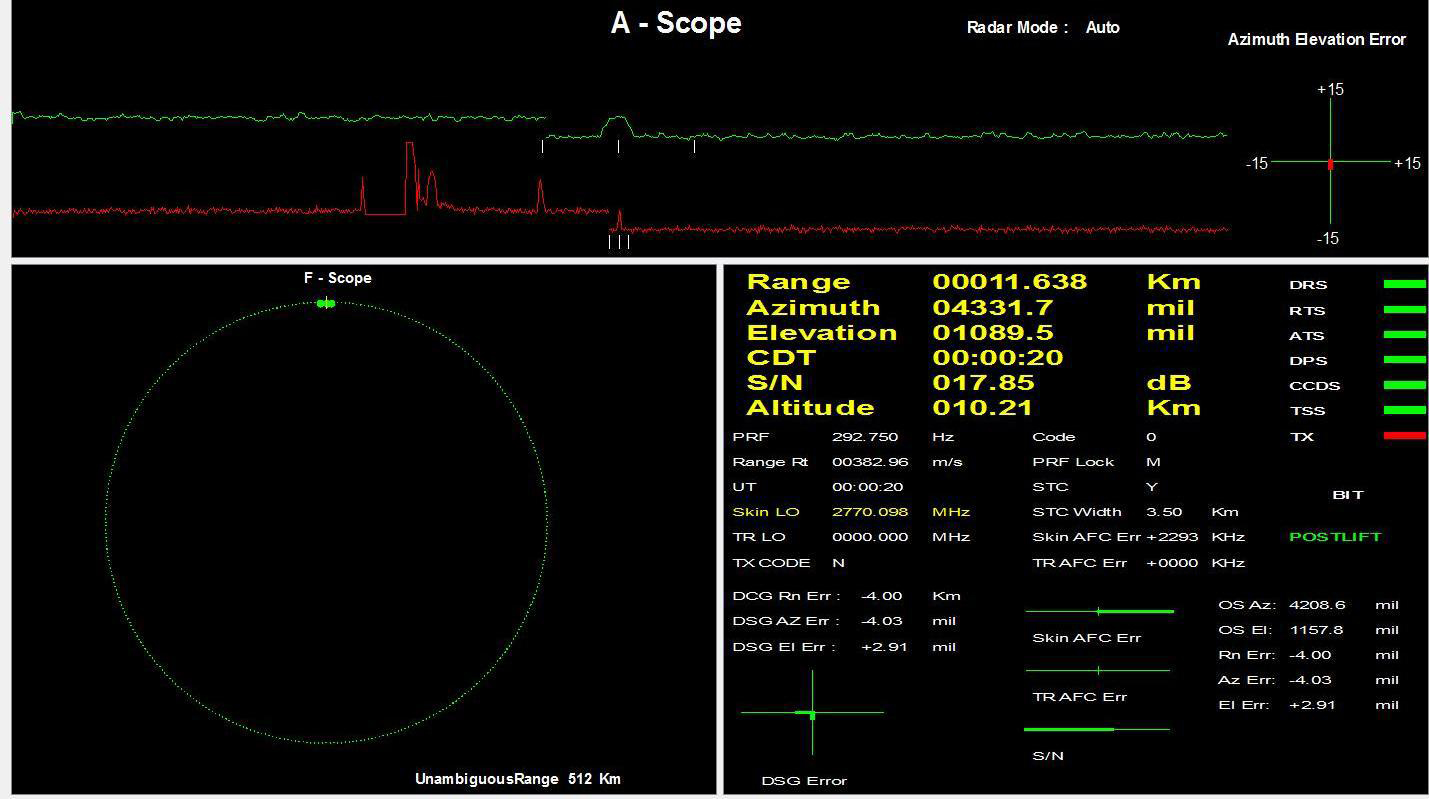Click the UT value 00:00:20

coord(867,487)
